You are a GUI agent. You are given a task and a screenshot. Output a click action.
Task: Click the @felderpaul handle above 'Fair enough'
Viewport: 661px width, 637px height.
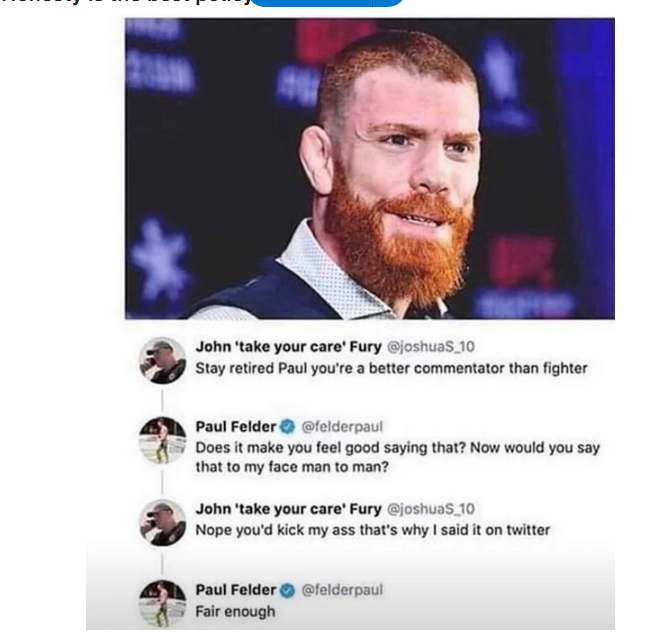pyautogui.click(x=342, y=590)
